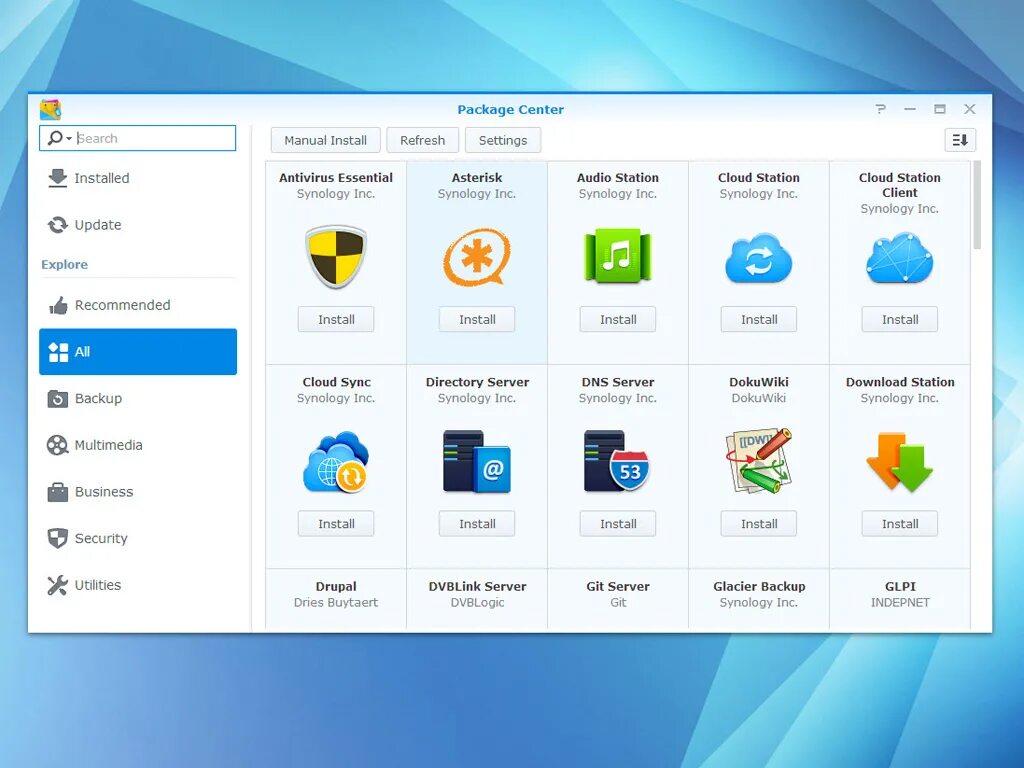Viewport: 1024px width, 768px height.
Task: Install Download Station
Action: click(899, 524)
